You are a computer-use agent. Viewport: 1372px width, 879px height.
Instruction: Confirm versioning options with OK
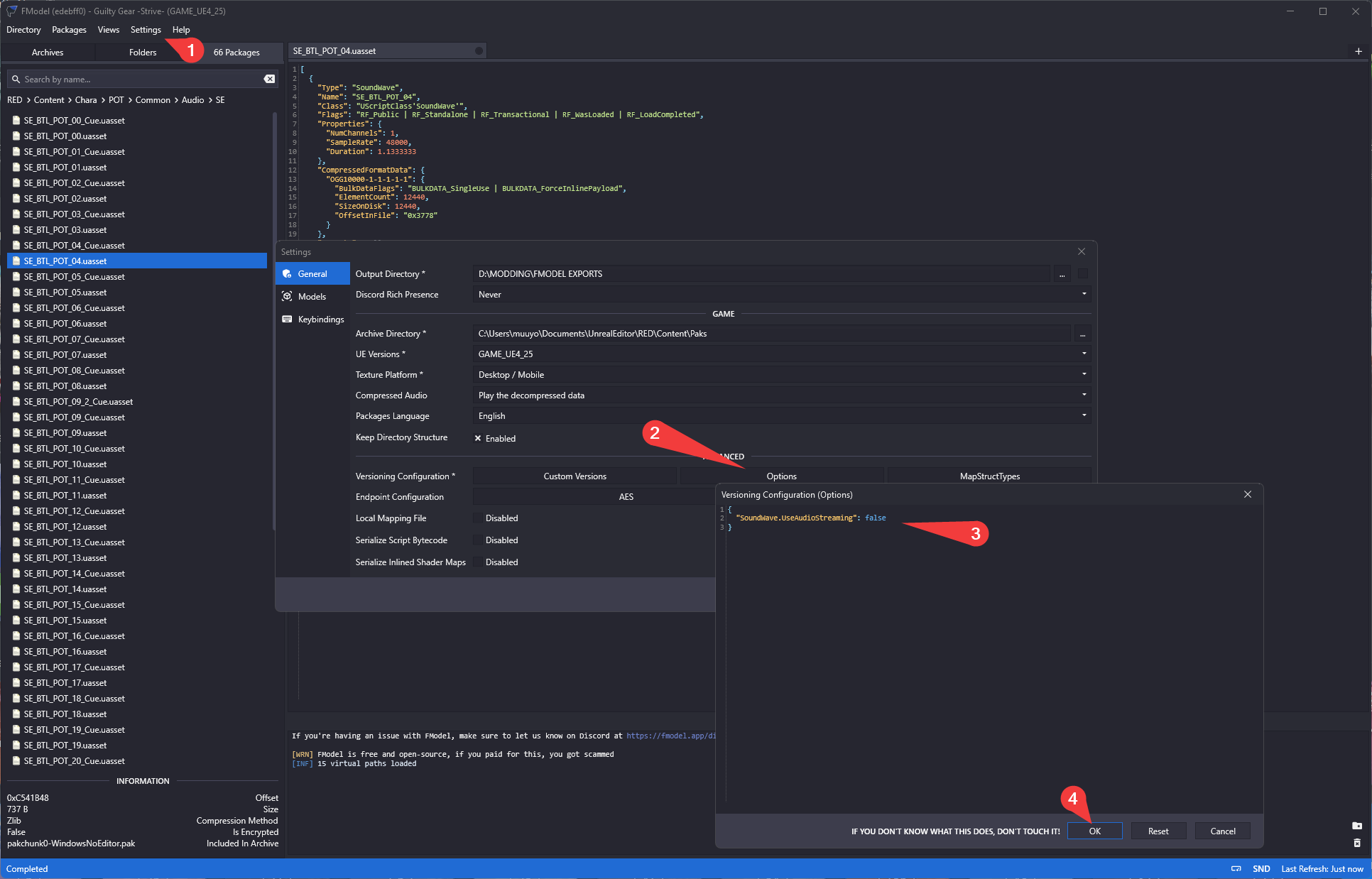(x=1094, y=831)
